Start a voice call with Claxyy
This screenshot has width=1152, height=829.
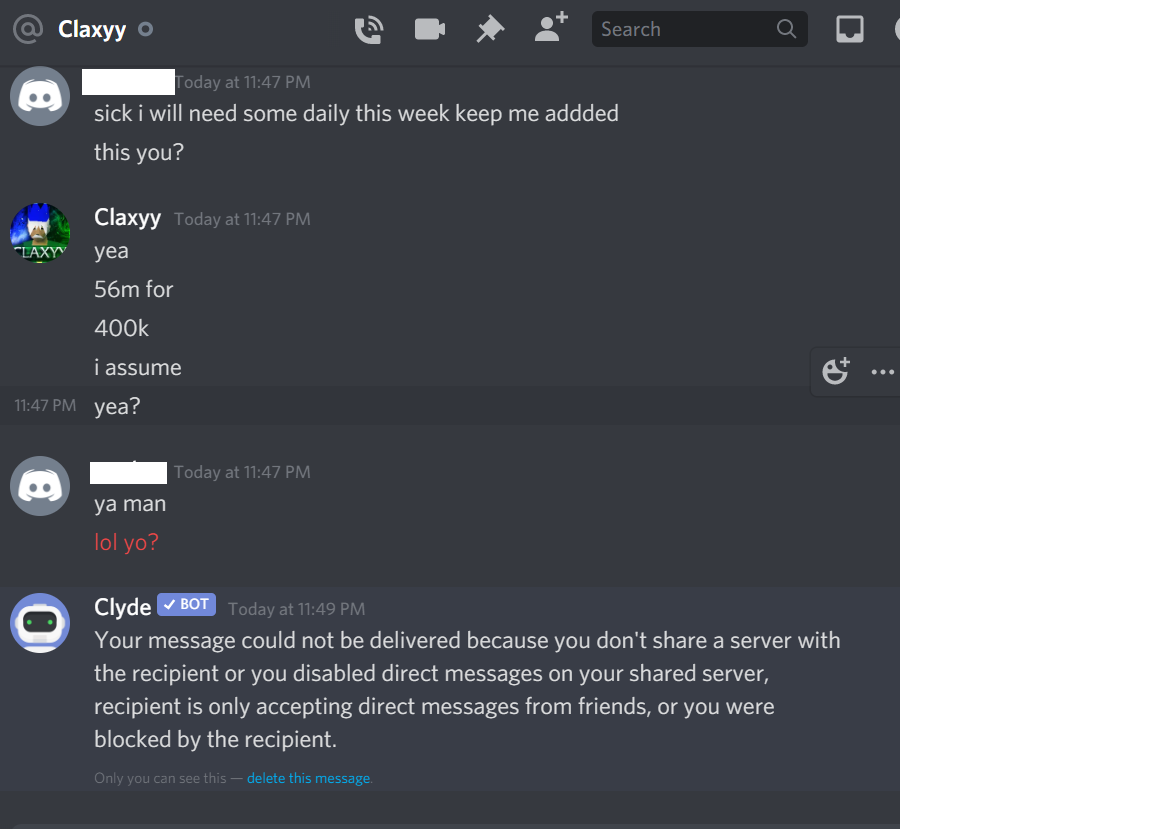(x=369, y=29)
